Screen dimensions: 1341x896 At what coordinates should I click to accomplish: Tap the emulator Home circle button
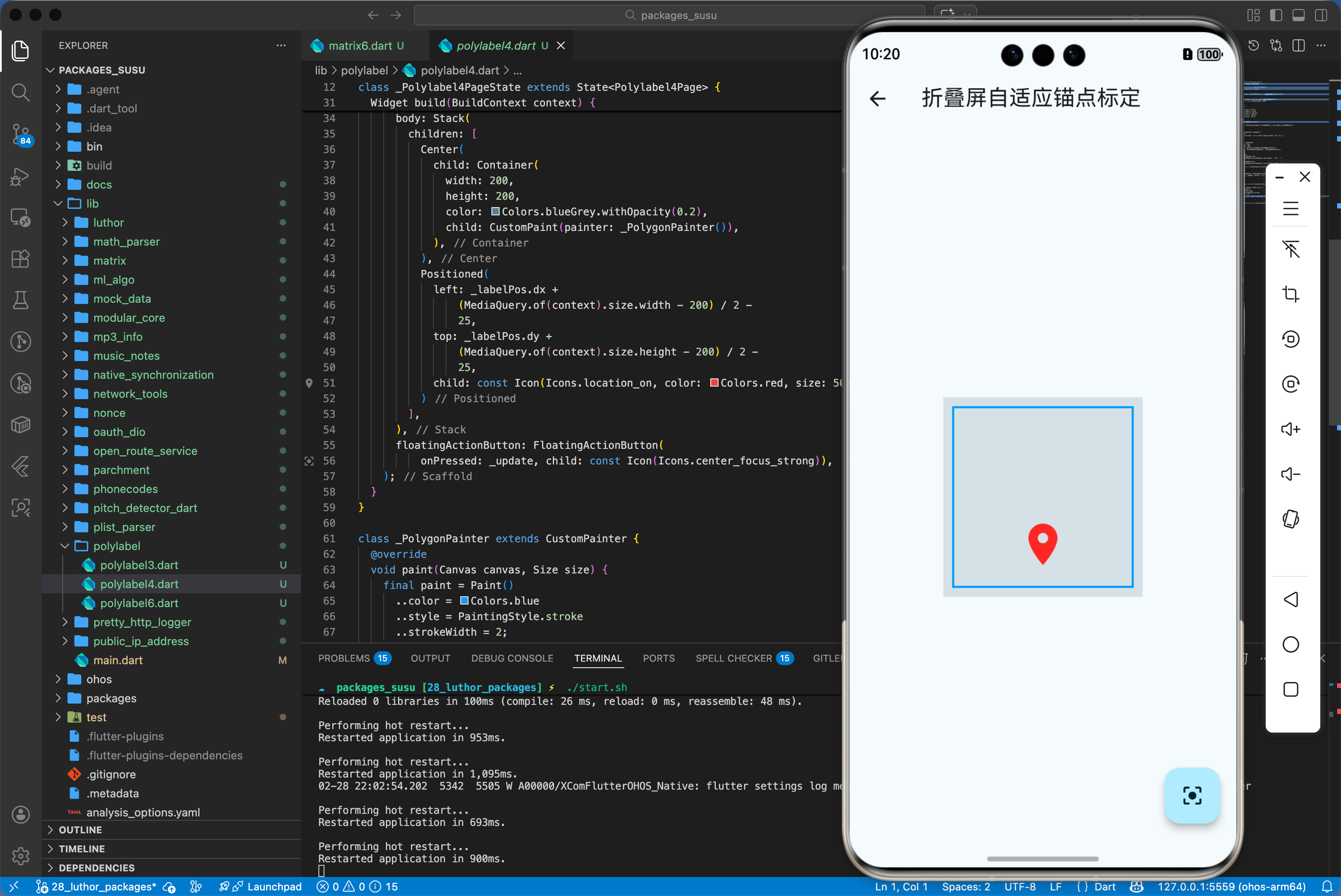coord(1291,645)
